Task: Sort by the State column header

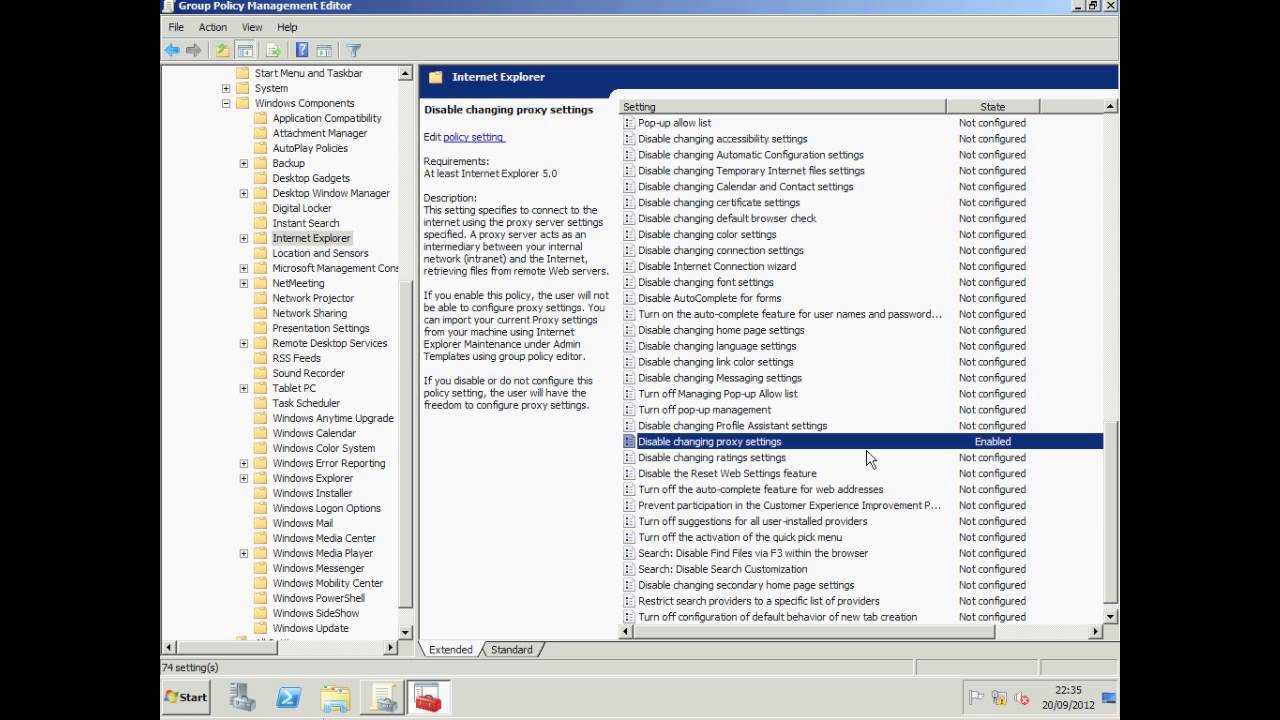Action: point(992,107)
